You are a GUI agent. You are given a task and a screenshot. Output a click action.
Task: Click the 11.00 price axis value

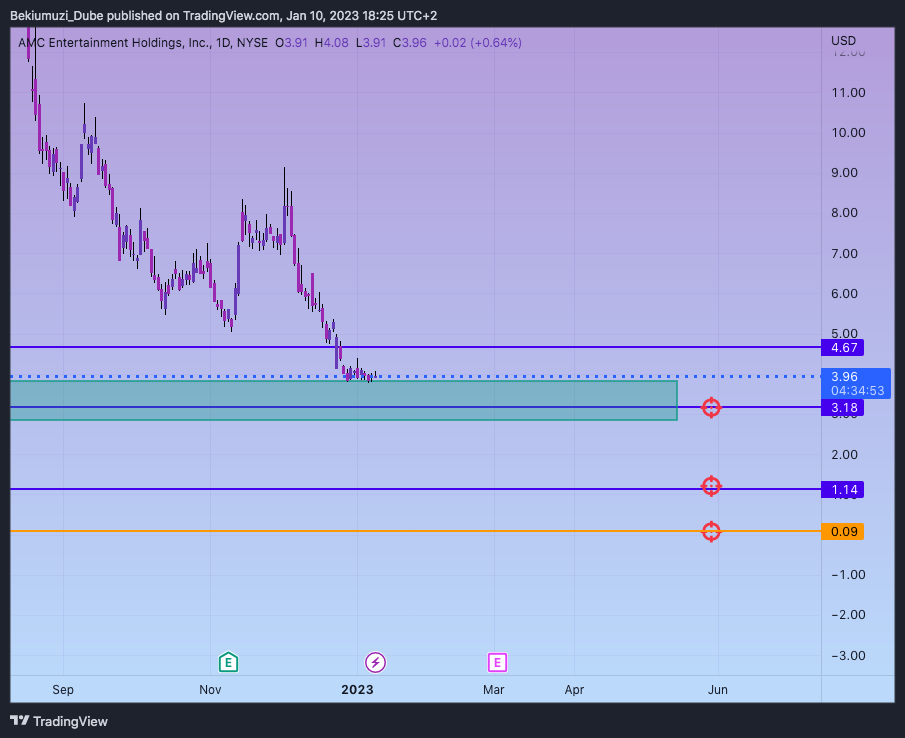click(x=848, y=92)
